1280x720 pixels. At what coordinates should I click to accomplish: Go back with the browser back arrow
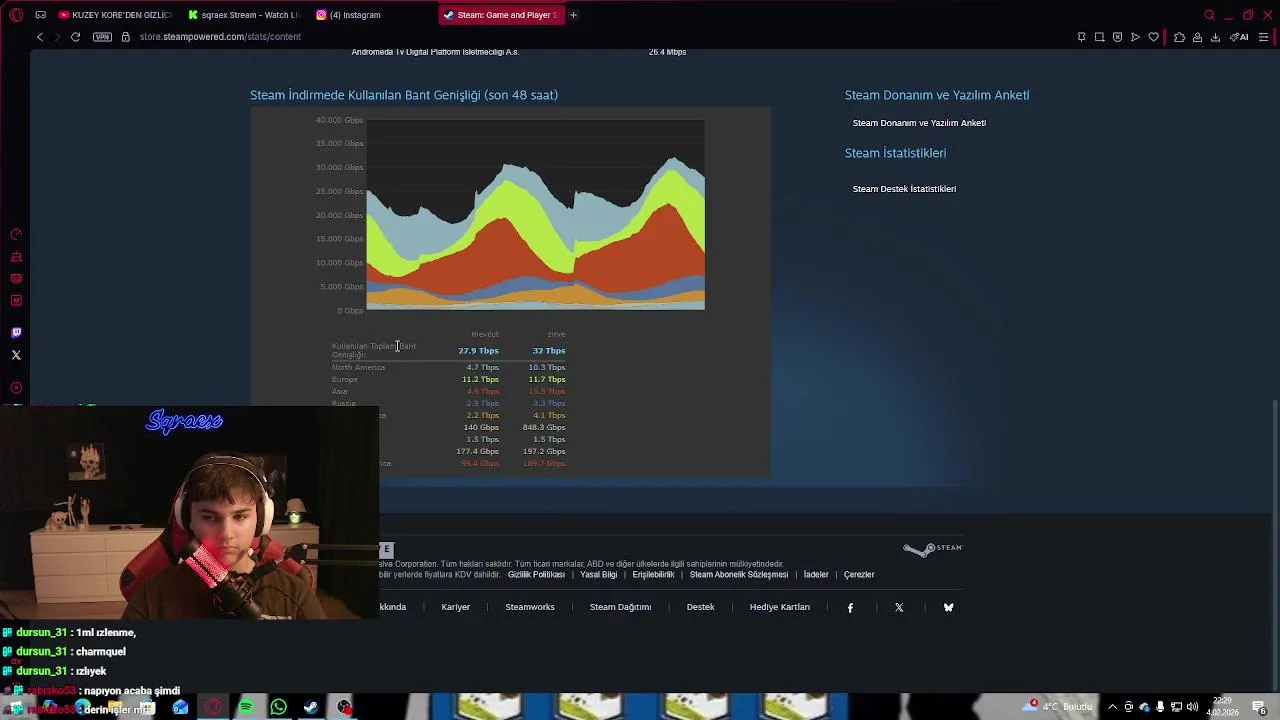pyautogui.click(x=40, y=37)
